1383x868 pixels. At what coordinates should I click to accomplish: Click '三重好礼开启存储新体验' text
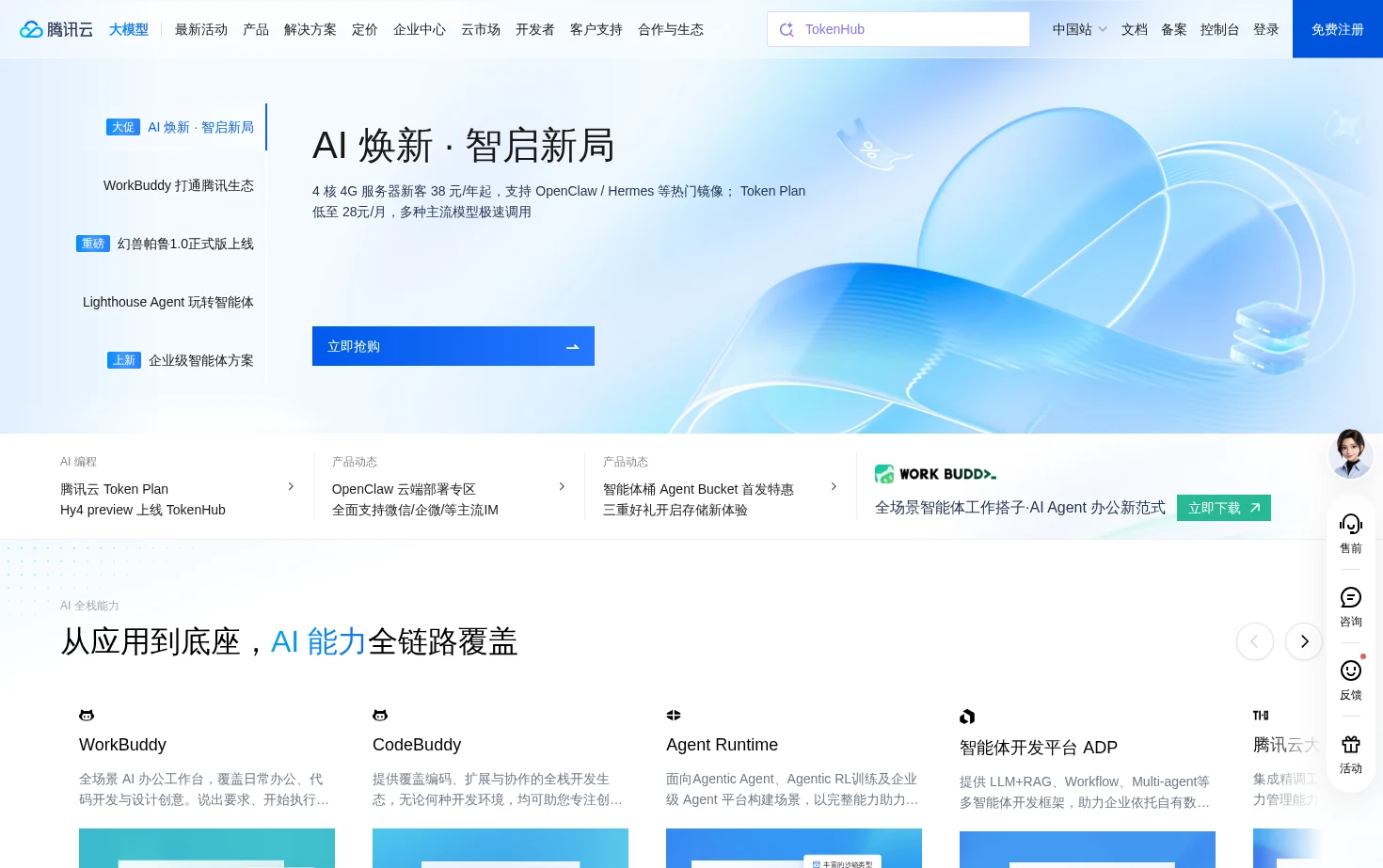676,510
